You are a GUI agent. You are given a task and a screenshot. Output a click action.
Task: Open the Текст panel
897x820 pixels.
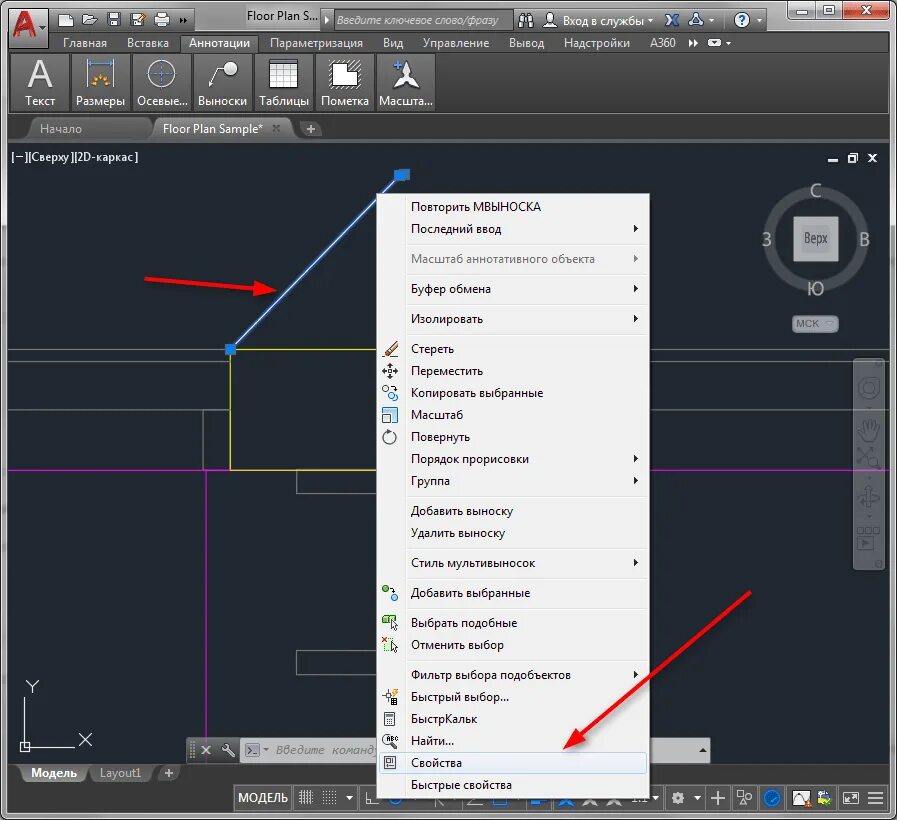coord(40,82)
